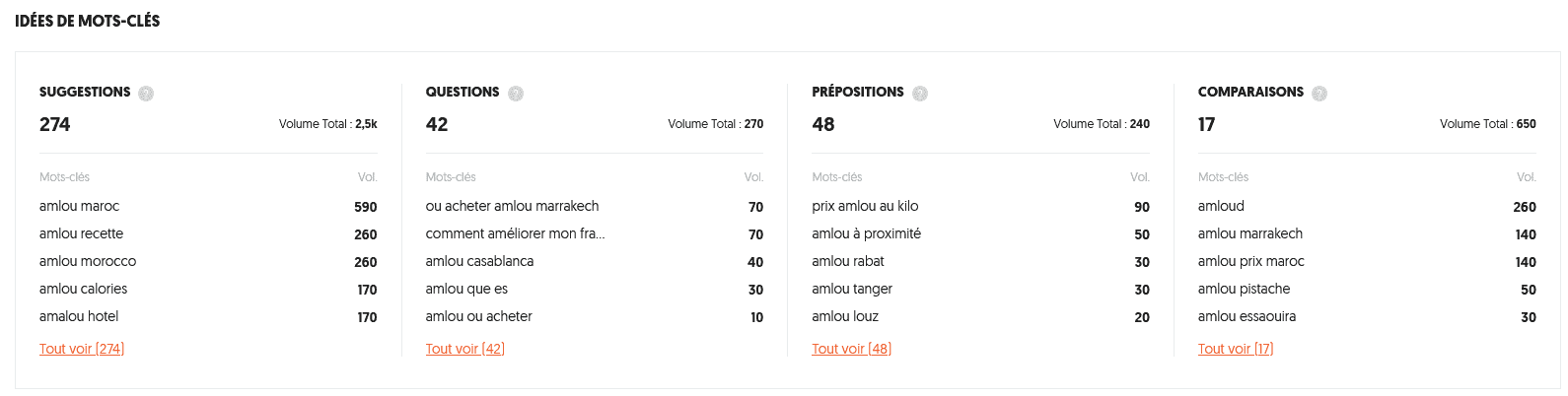
Task: Click the question 'ou acheter amlou marrakech'
Action: pos(512,207)
